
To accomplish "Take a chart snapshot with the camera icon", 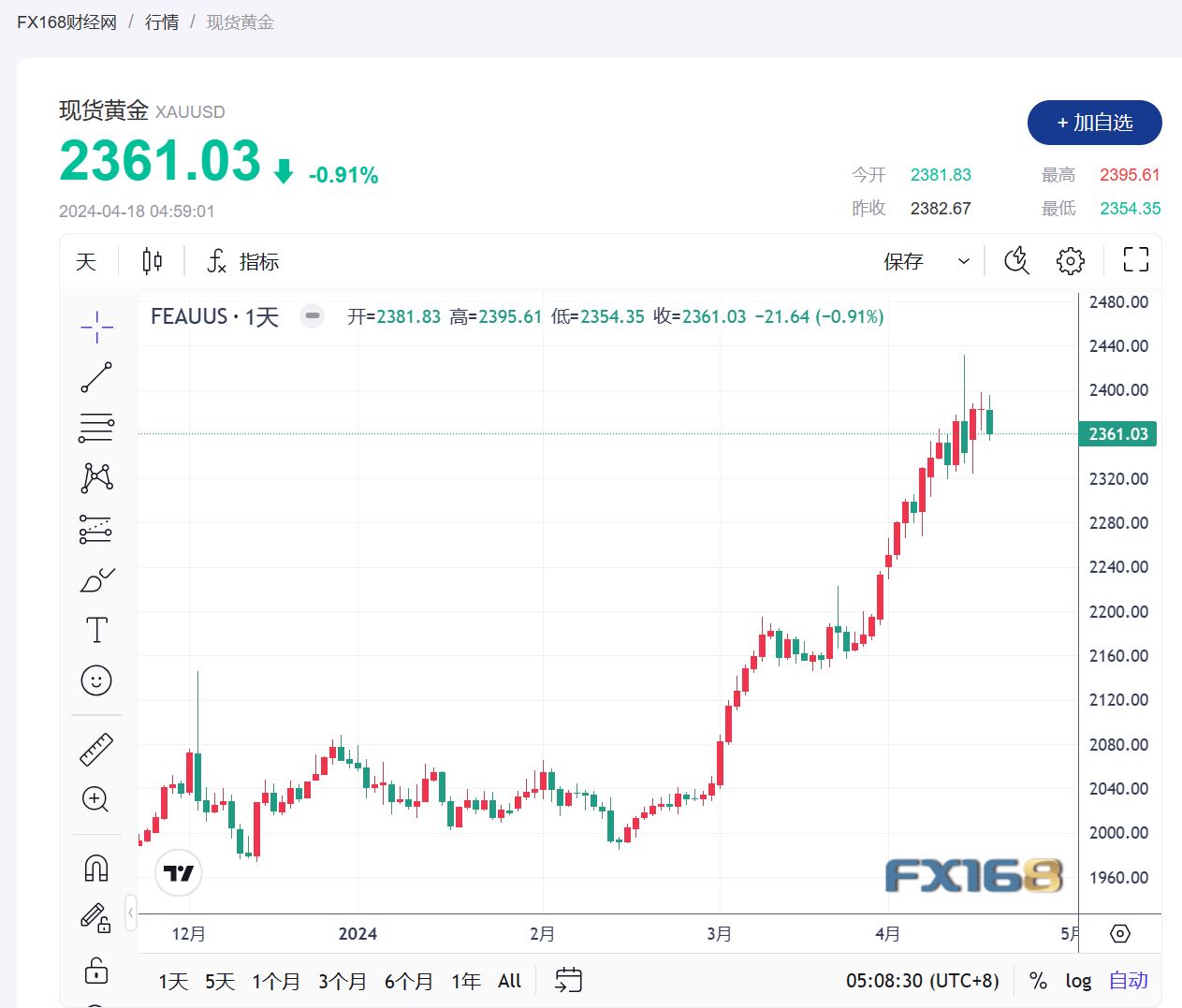I will tap(1016, 260).
